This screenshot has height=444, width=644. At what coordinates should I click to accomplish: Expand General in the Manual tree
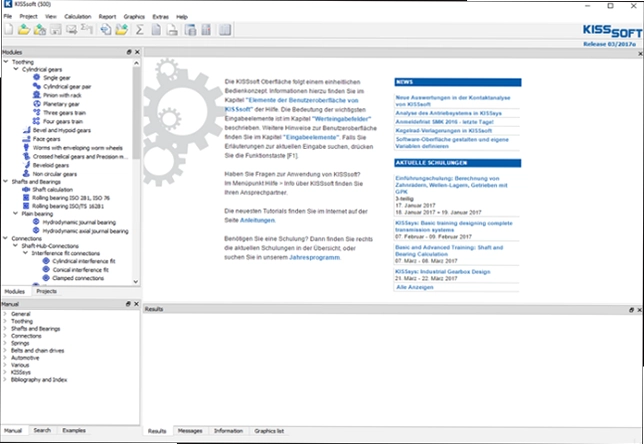point(5,314)
